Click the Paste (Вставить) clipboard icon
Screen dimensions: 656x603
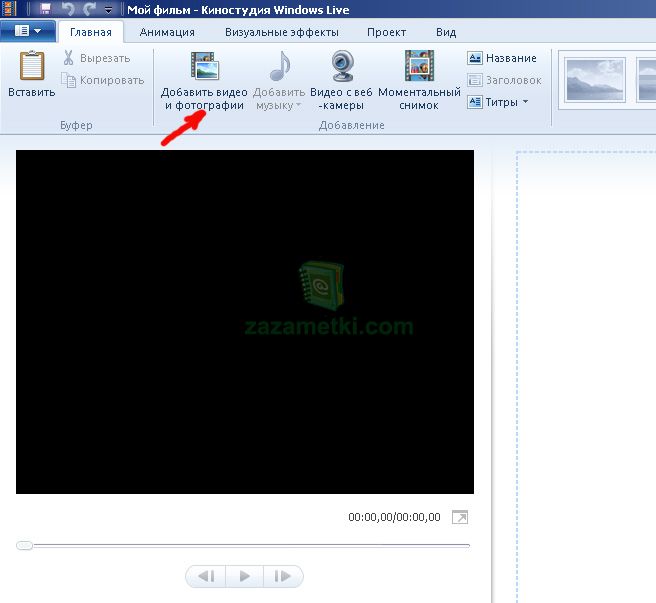(32, 65)
